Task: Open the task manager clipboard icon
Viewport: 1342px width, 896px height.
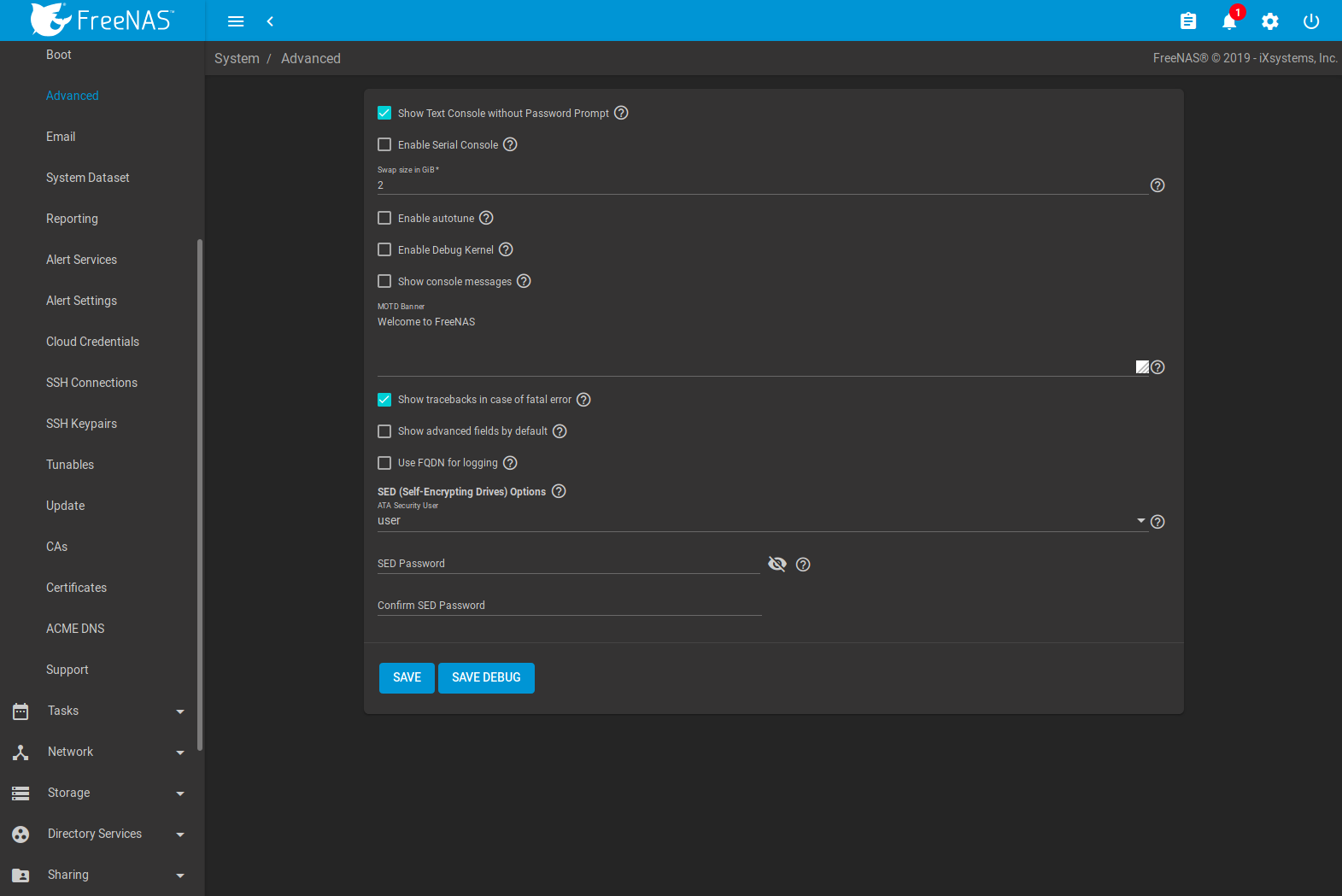Action: pos(1188,21)
